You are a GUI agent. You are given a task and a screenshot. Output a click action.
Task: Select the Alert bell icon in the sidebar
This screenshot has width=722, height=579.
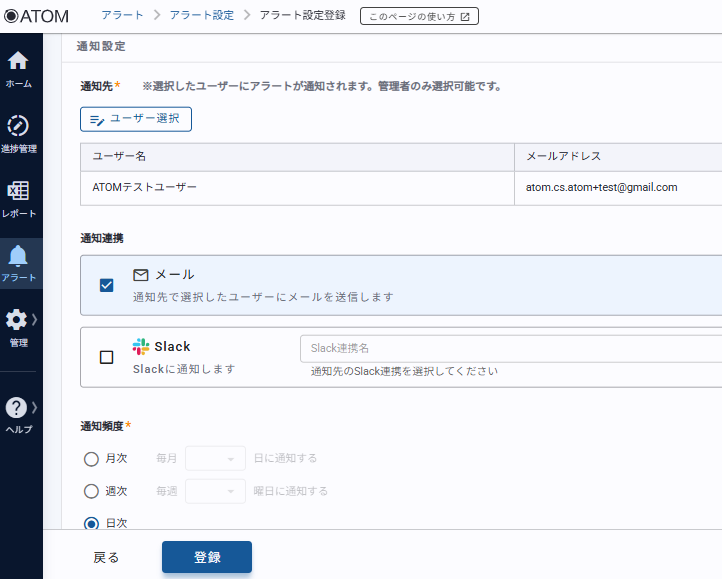tap(18, 256)
